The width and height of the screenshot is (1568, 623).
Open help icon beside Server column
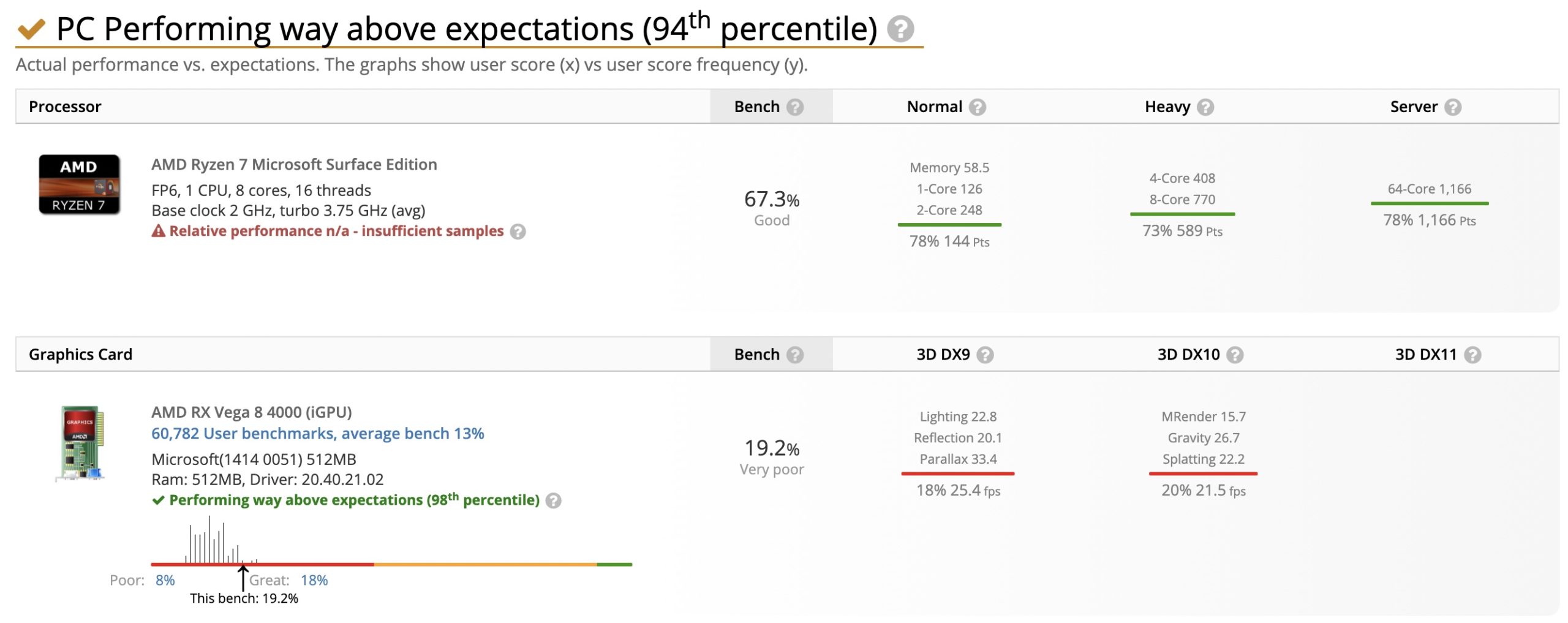(1453, 107)
